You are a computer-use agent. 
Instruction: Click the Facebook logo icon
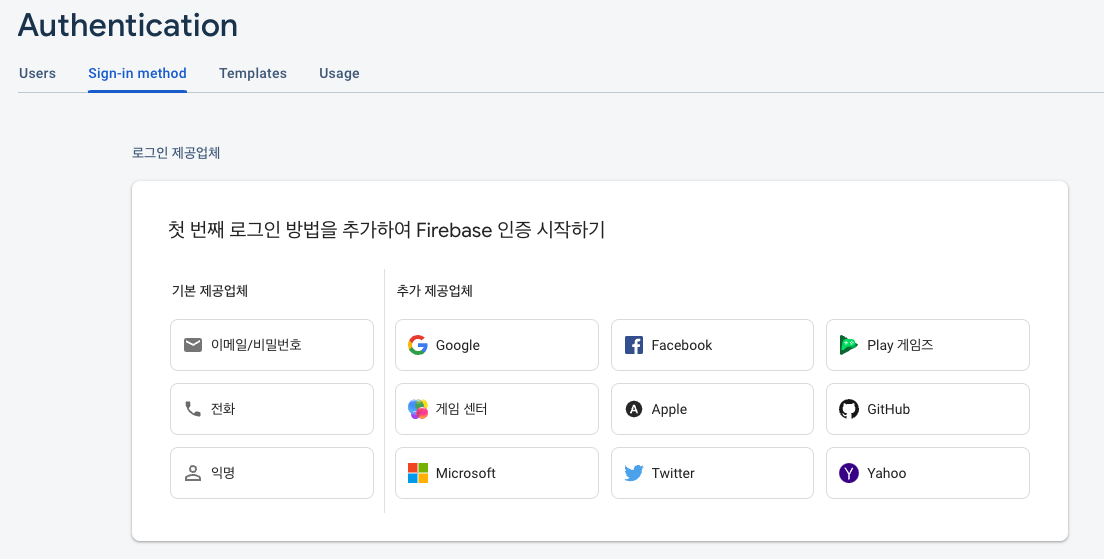click(x=634, y=345)
